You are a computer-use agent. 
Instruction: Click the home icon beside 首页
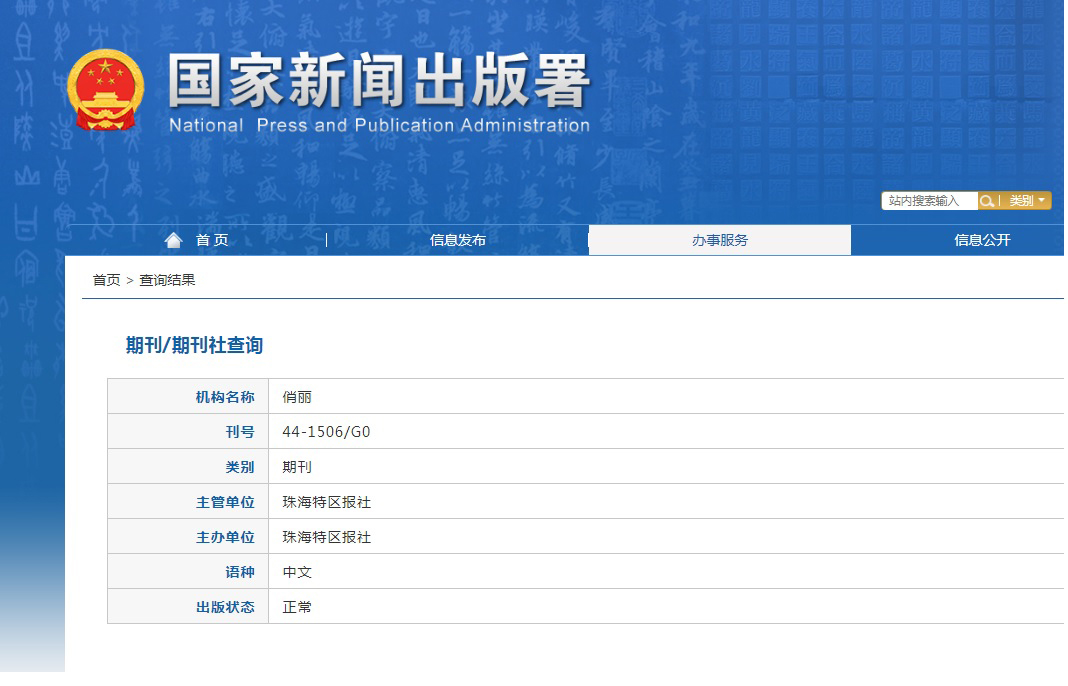173,238
